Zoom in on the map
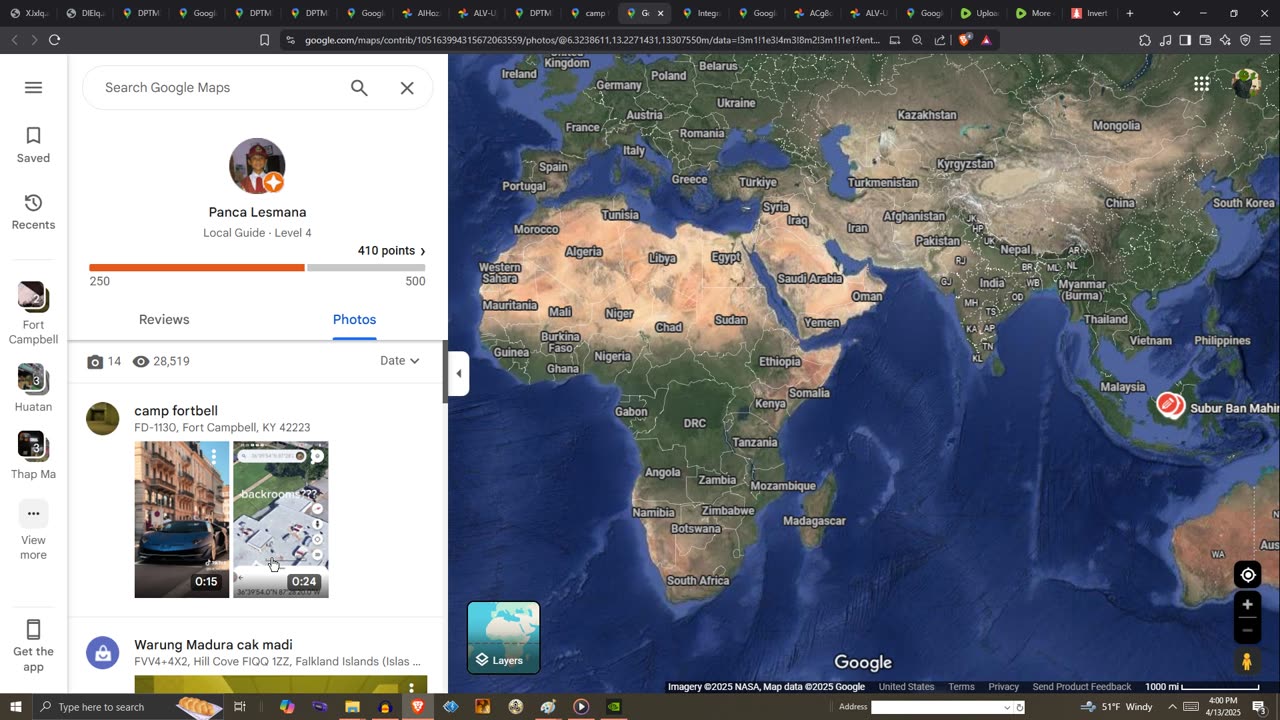Image resolution: width=1280 pixels, height=720 pixels. point(1247,605)
